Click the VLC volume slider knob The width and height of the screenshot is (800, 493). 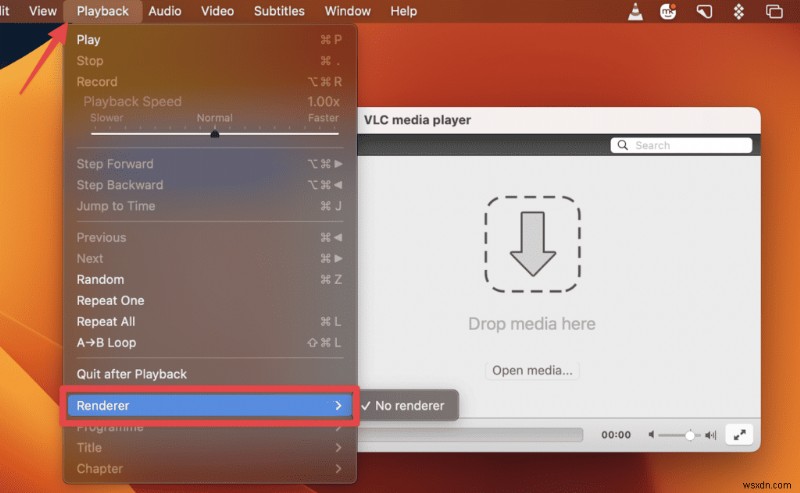(690, 435)
